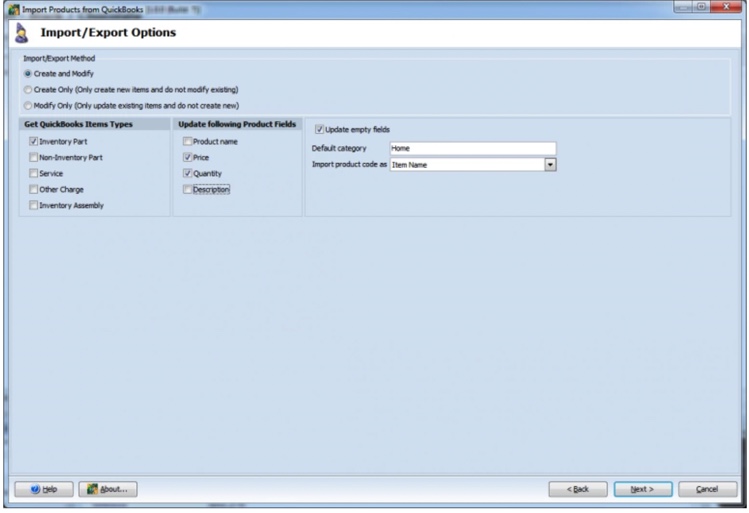
Task: Click the Help button
Action: point(44,489)
